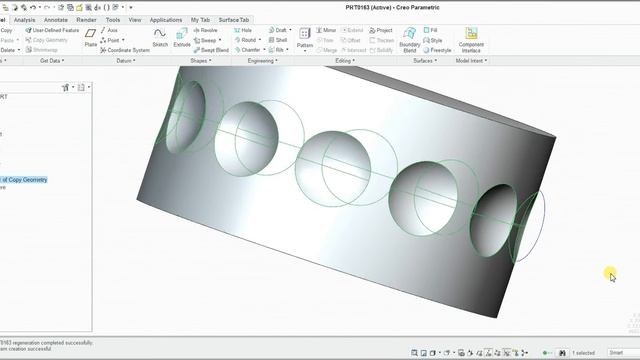The image size is (640, 360).
Task: Open Customize Quick Access Toolbar dropdown
Action: (x=131, y=7)
